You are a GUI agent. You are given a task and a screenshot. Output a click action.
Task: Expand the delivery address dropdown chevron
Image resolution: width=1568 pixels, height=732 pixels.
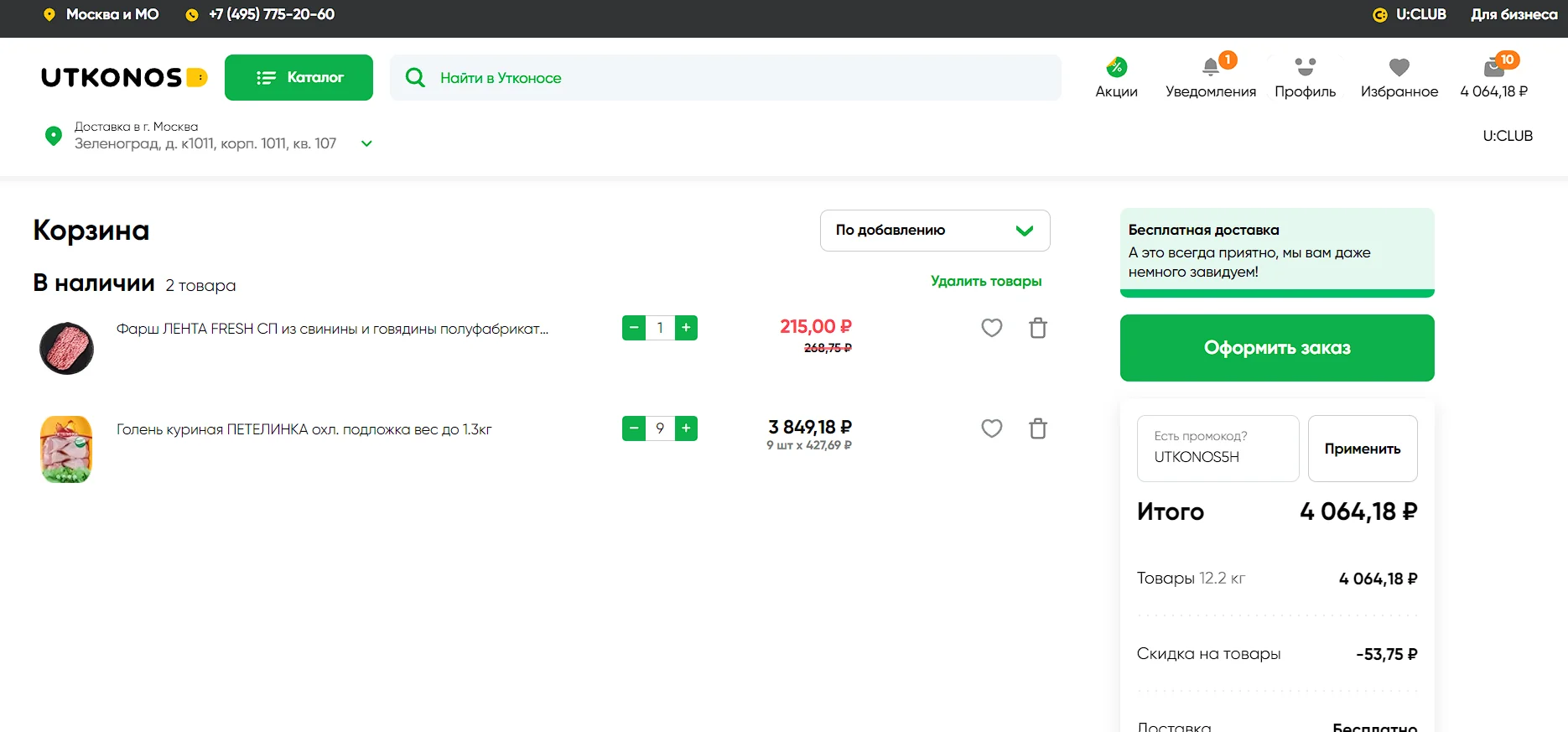point(366,143)
